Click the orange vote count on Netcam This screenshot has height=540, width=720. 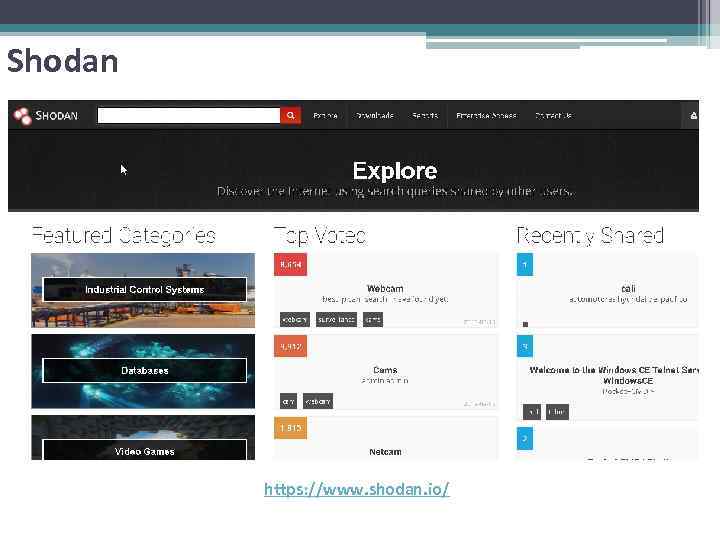click(x=291, y=428)
